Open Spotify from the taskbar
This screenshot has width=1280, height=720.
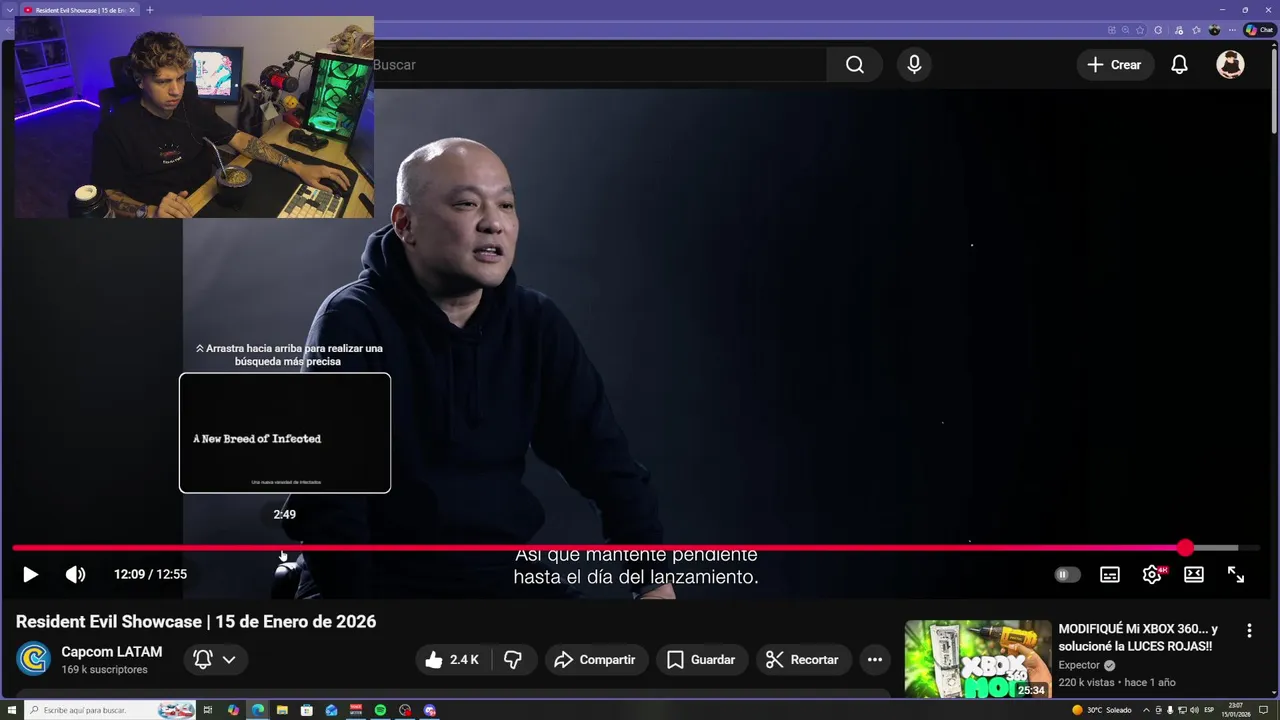(x=381, y=710)
